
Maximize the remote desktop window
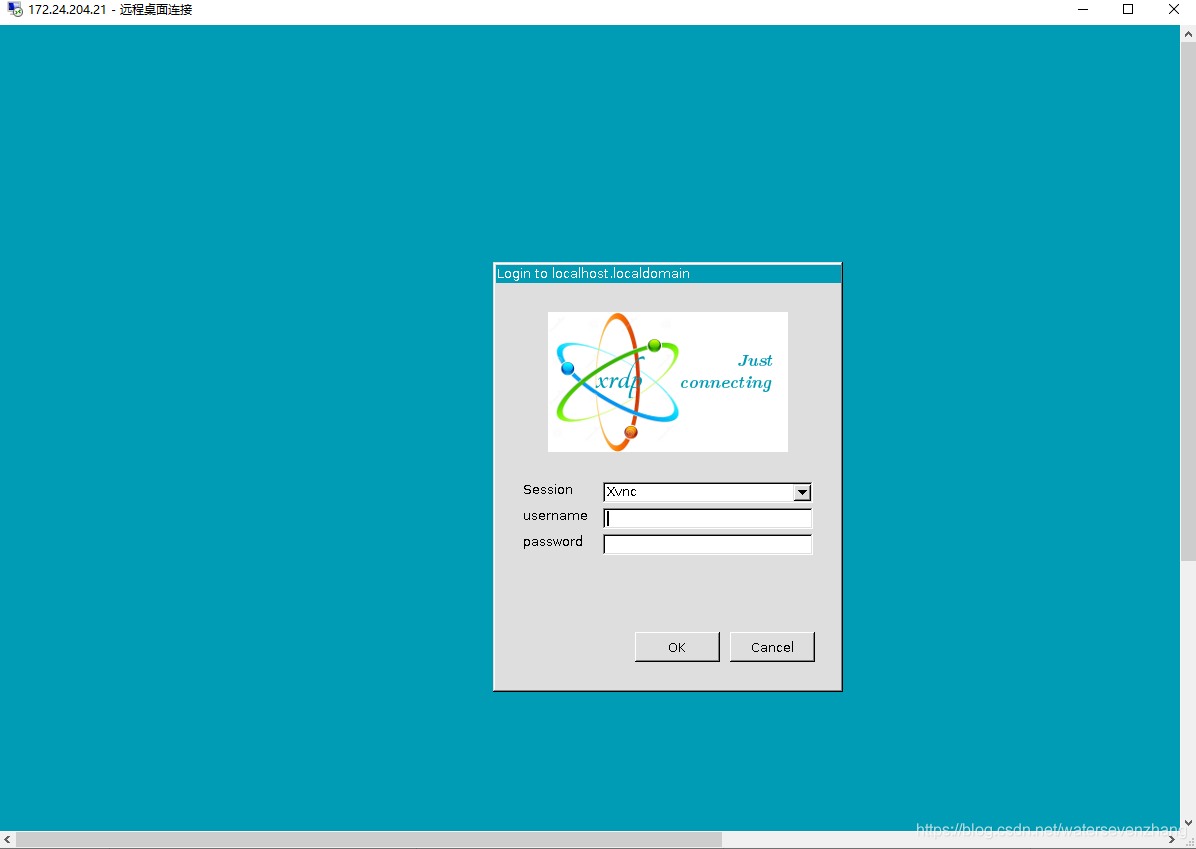(1128, 10)
